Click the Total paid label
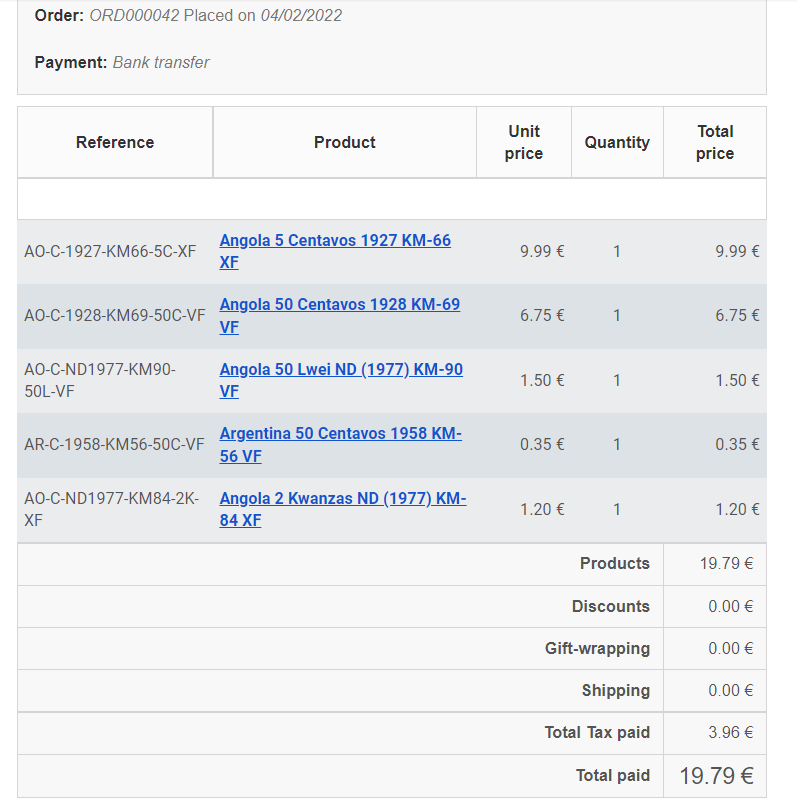 click(x=613, y=776)
